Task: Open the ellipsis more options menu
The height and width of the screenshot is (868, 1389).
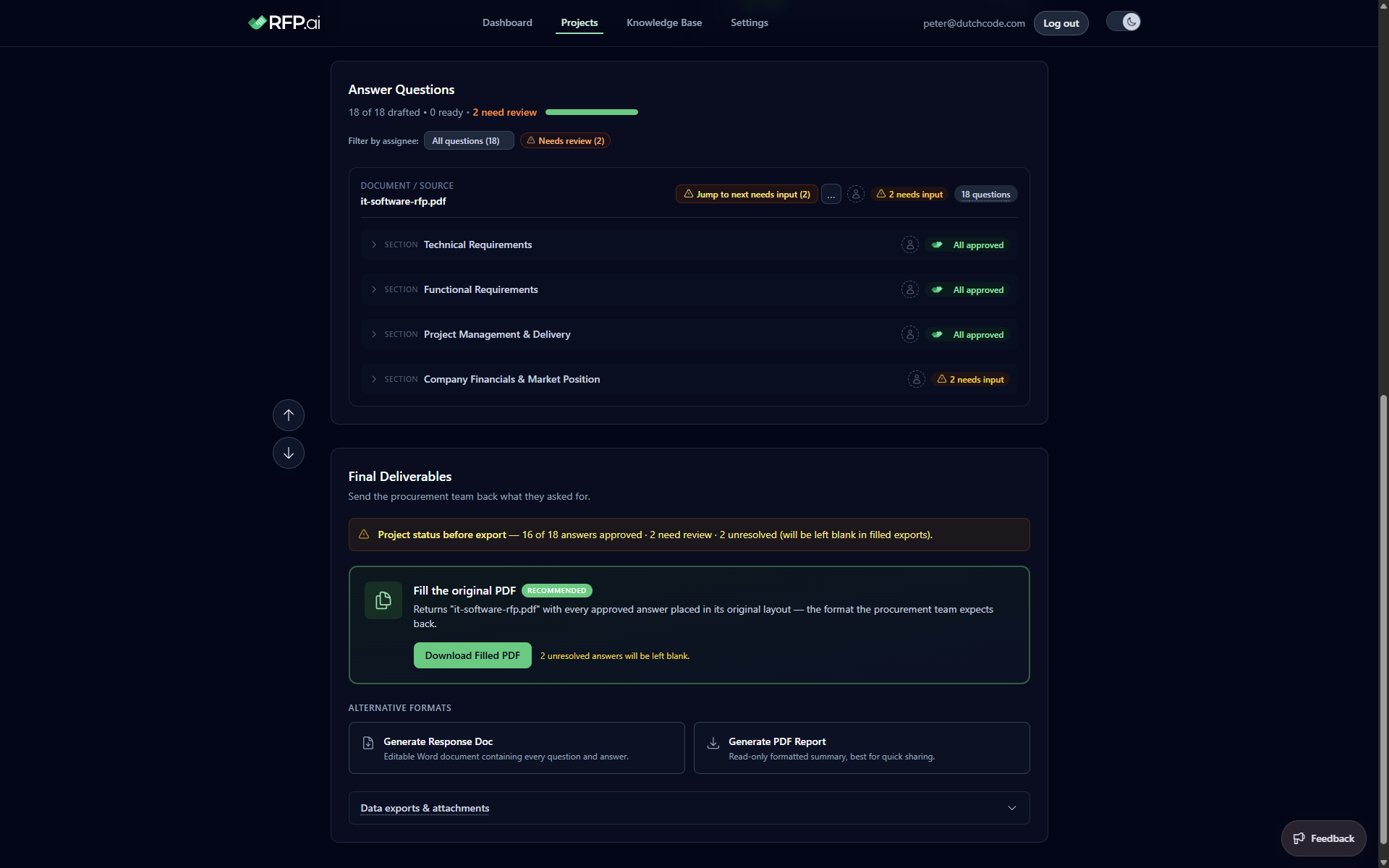Action: pos(831,194)
